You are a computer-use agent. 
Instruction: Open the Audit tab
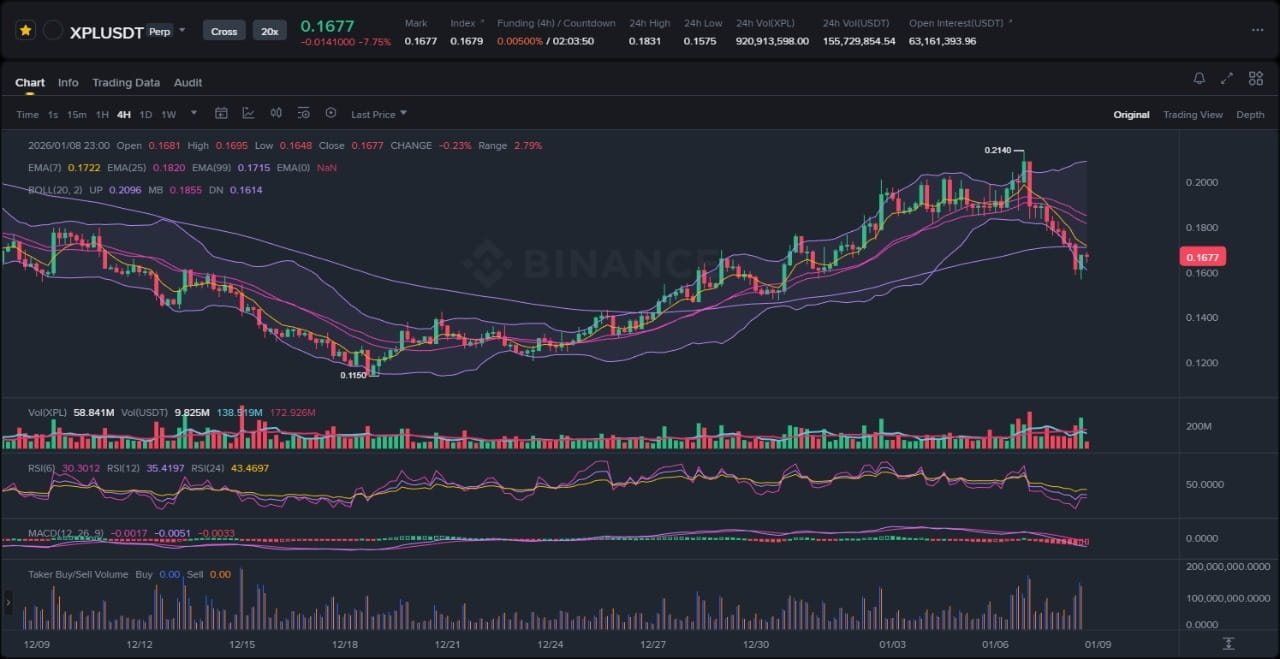click(x=188, y=83)
